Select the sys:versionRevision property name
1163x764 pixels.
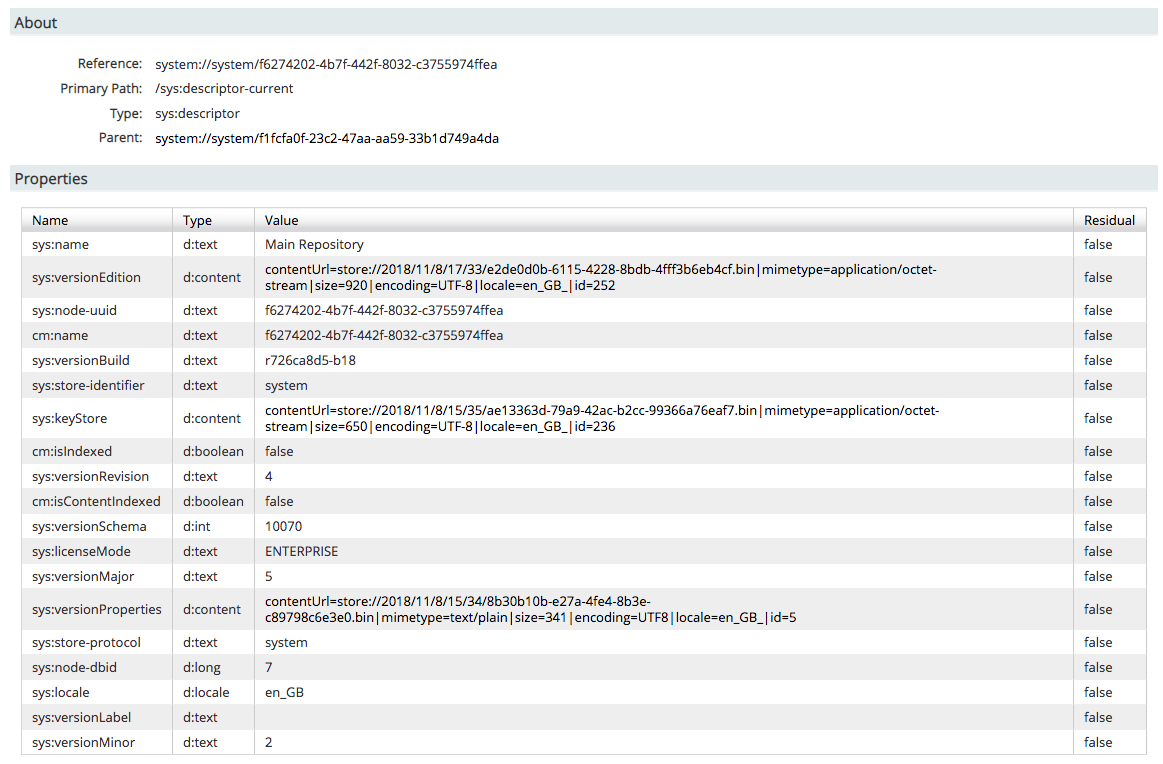click(x=90, y=477)
